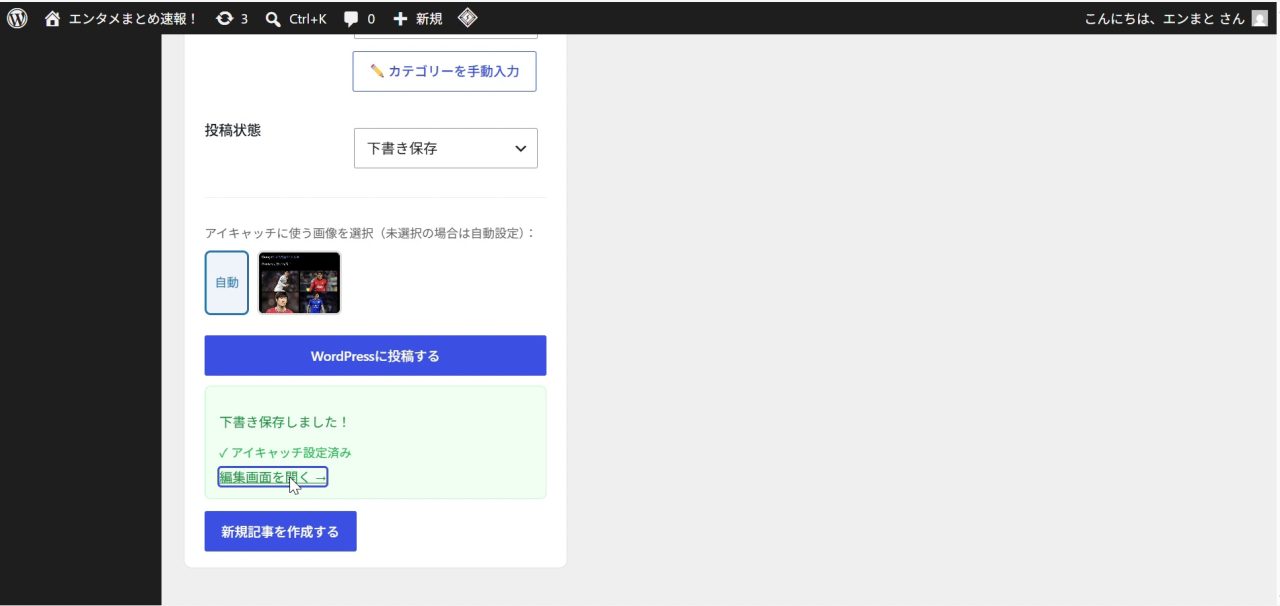Screen dimensions: 1280x606
Task: Open Ctrl+K search in admin bar
Action: coord(296,18)
